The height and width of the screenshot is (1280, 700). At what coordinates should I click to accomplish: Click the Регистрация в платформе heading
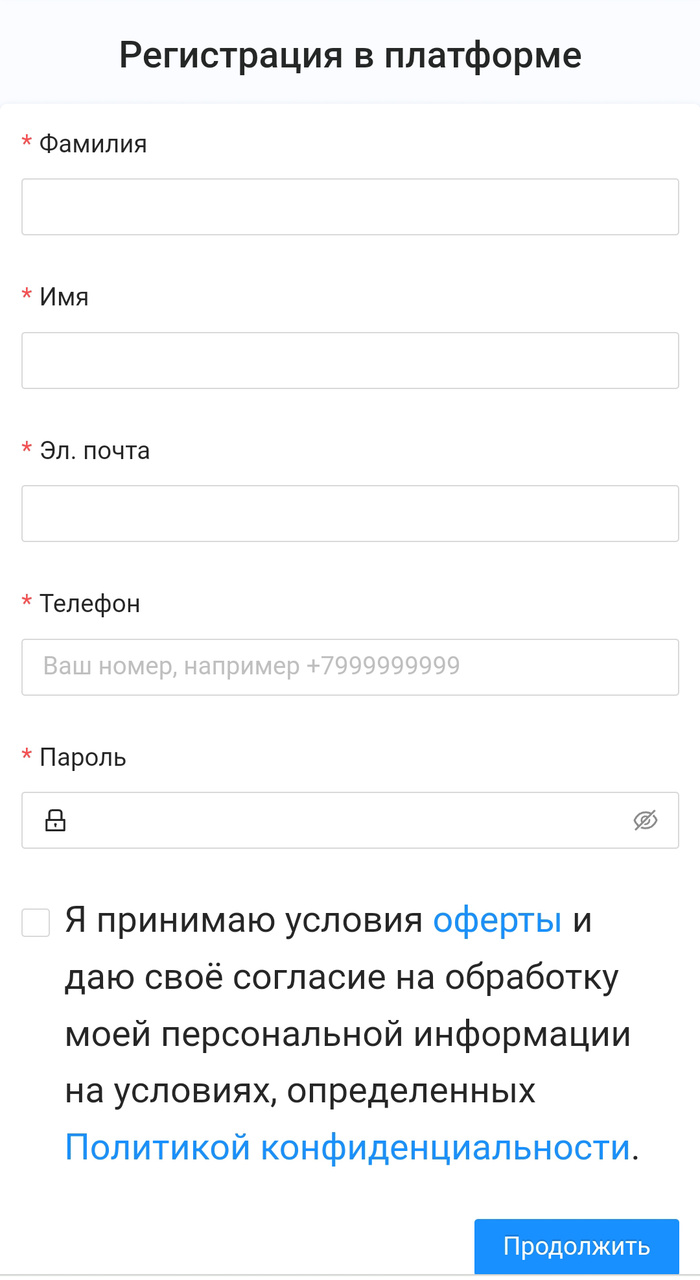tap(350, 55)
